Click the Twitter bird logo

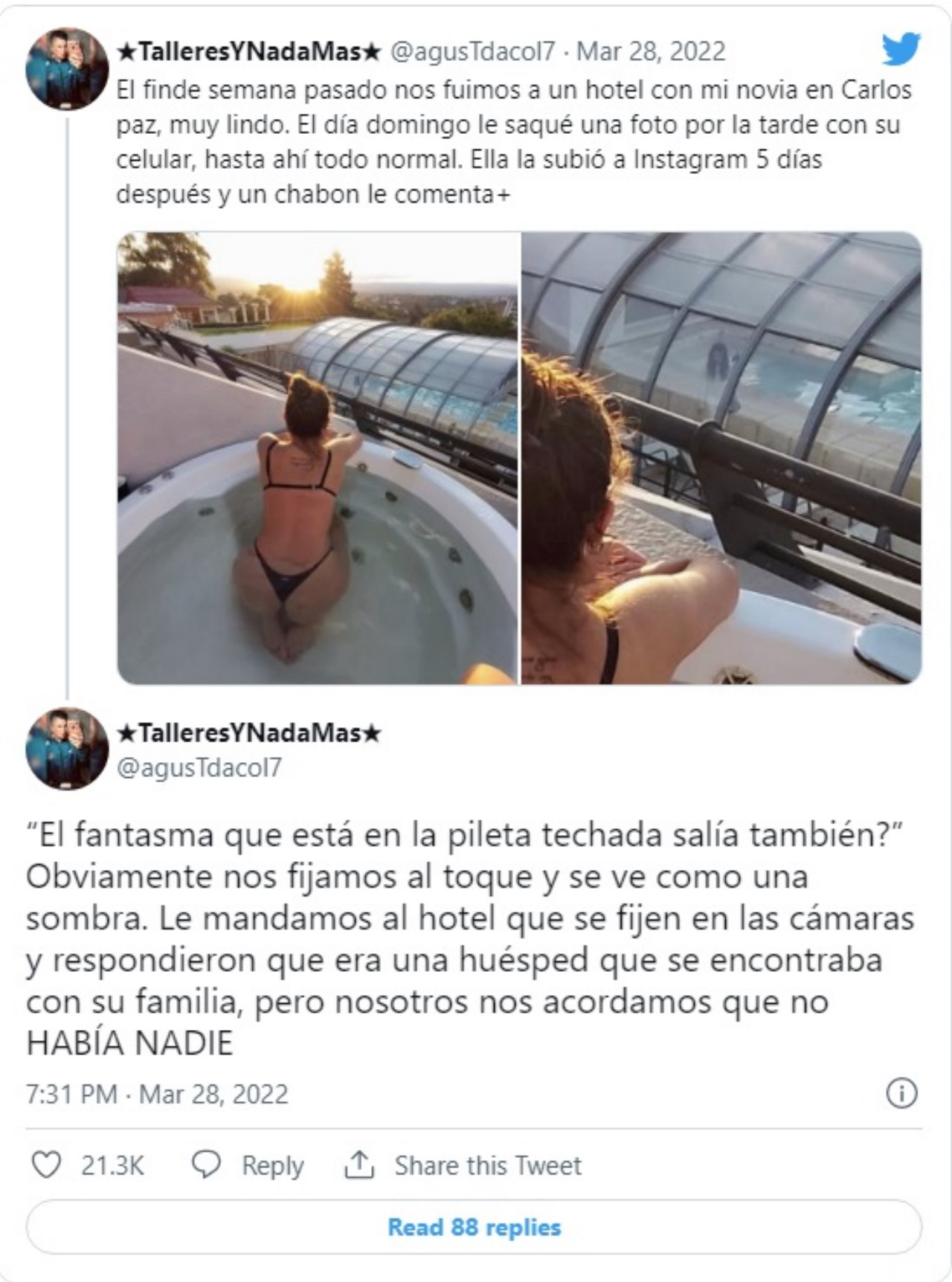point(901,49)
